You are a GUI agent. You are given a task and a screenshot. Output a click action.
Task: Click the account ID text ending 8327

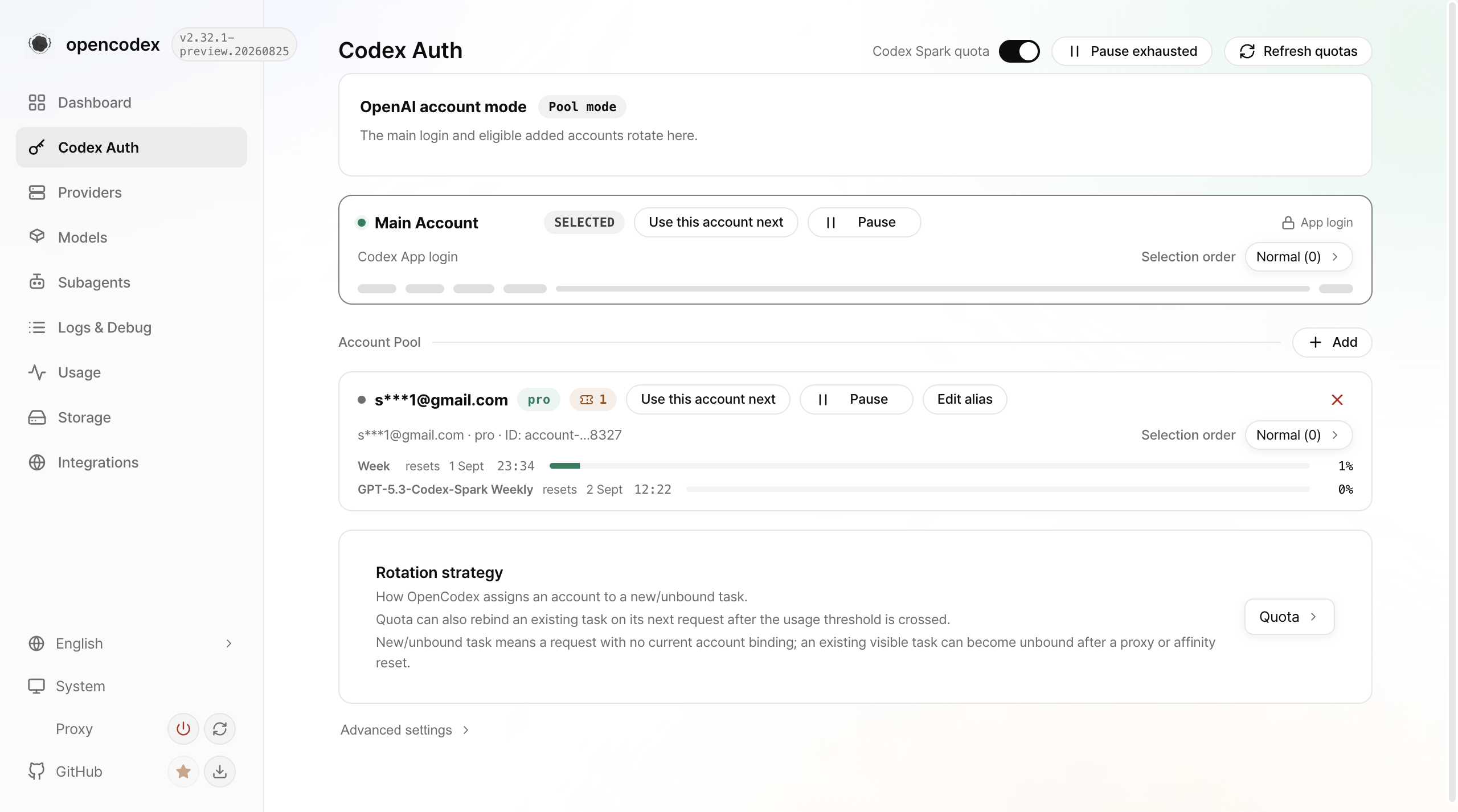(x=563, y=435)
